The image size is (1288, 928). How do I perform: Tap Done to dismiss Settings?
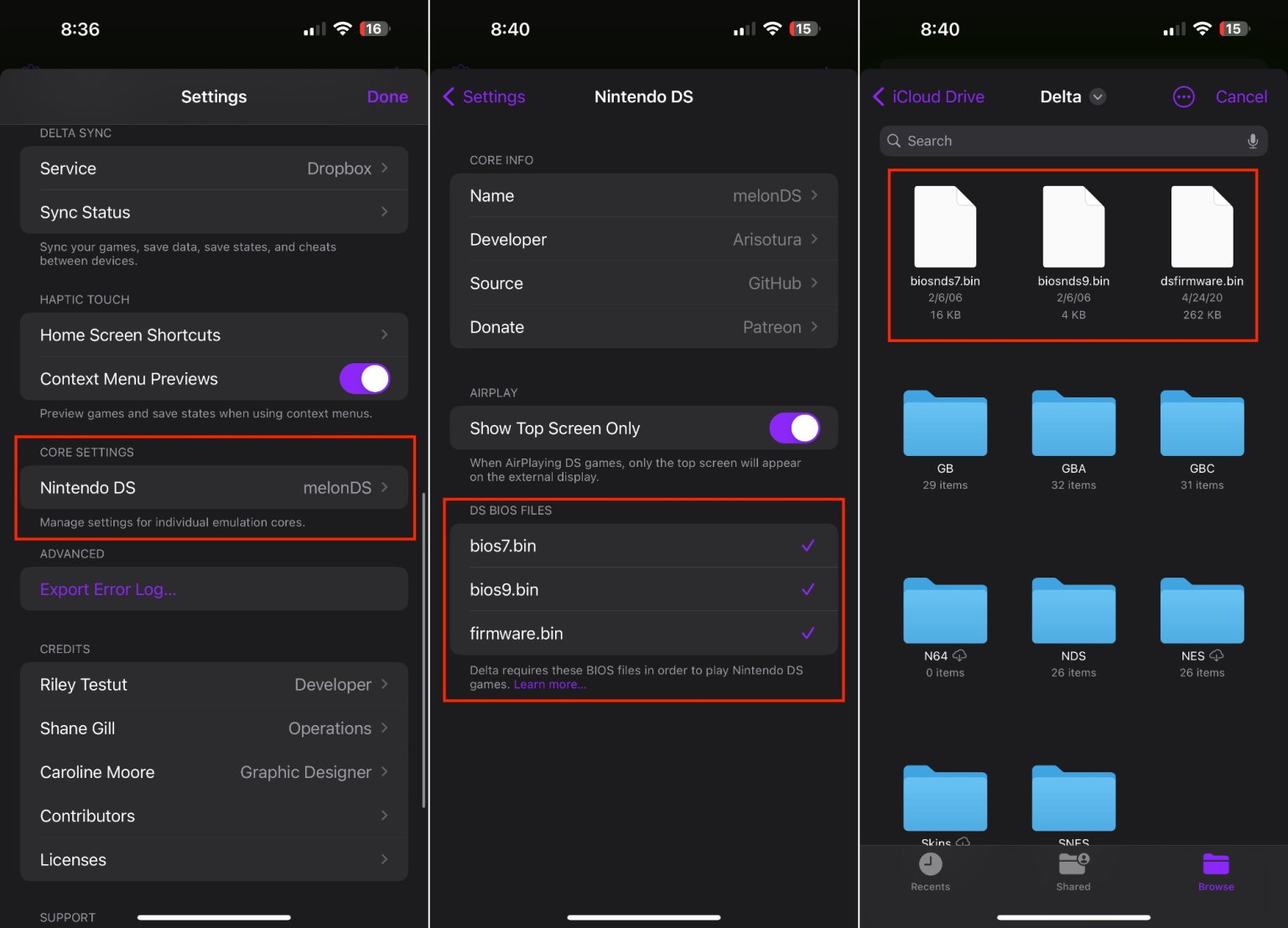(387, 96)
